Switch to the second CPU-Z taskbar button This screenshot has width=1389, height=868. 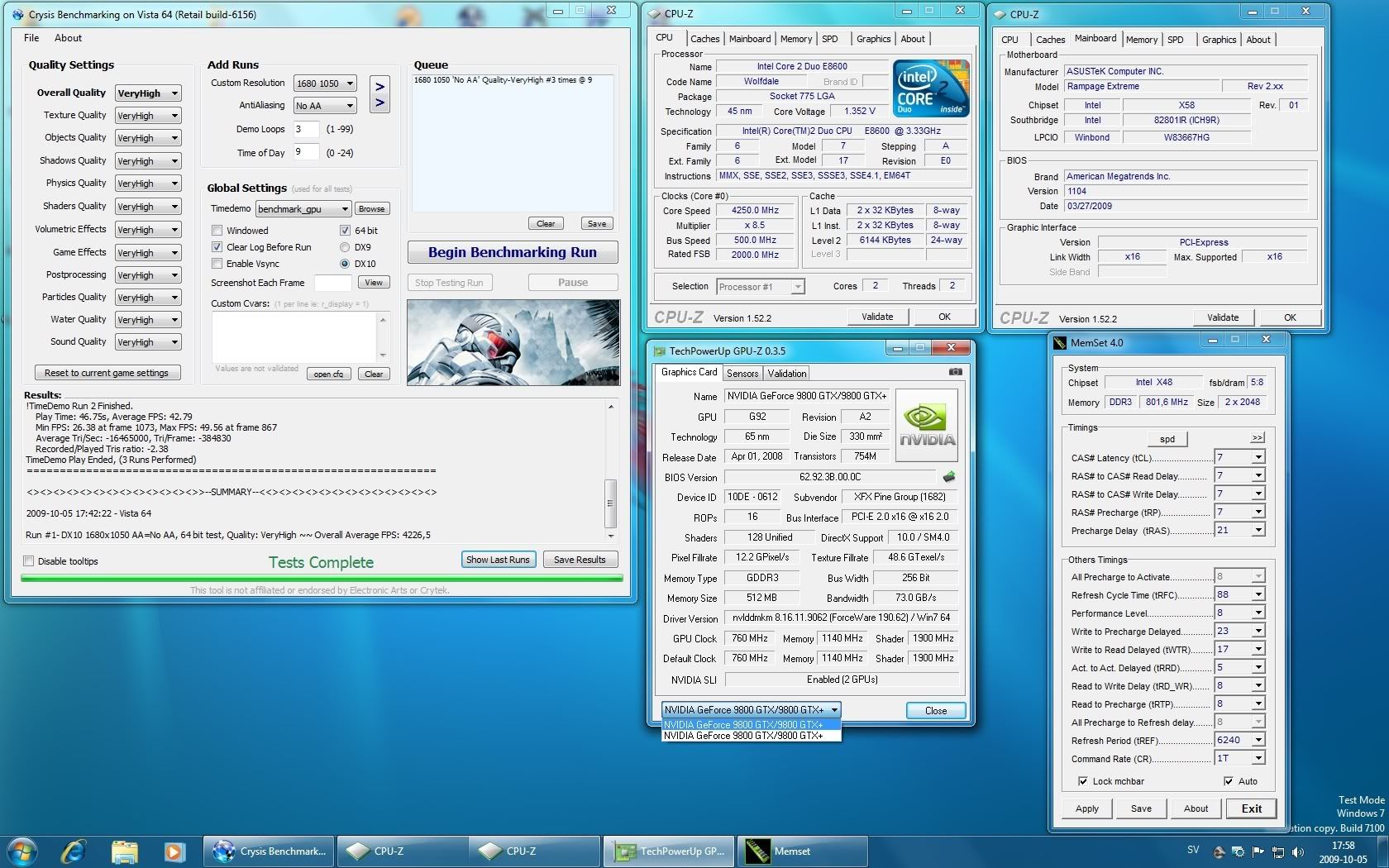(535, 851)
